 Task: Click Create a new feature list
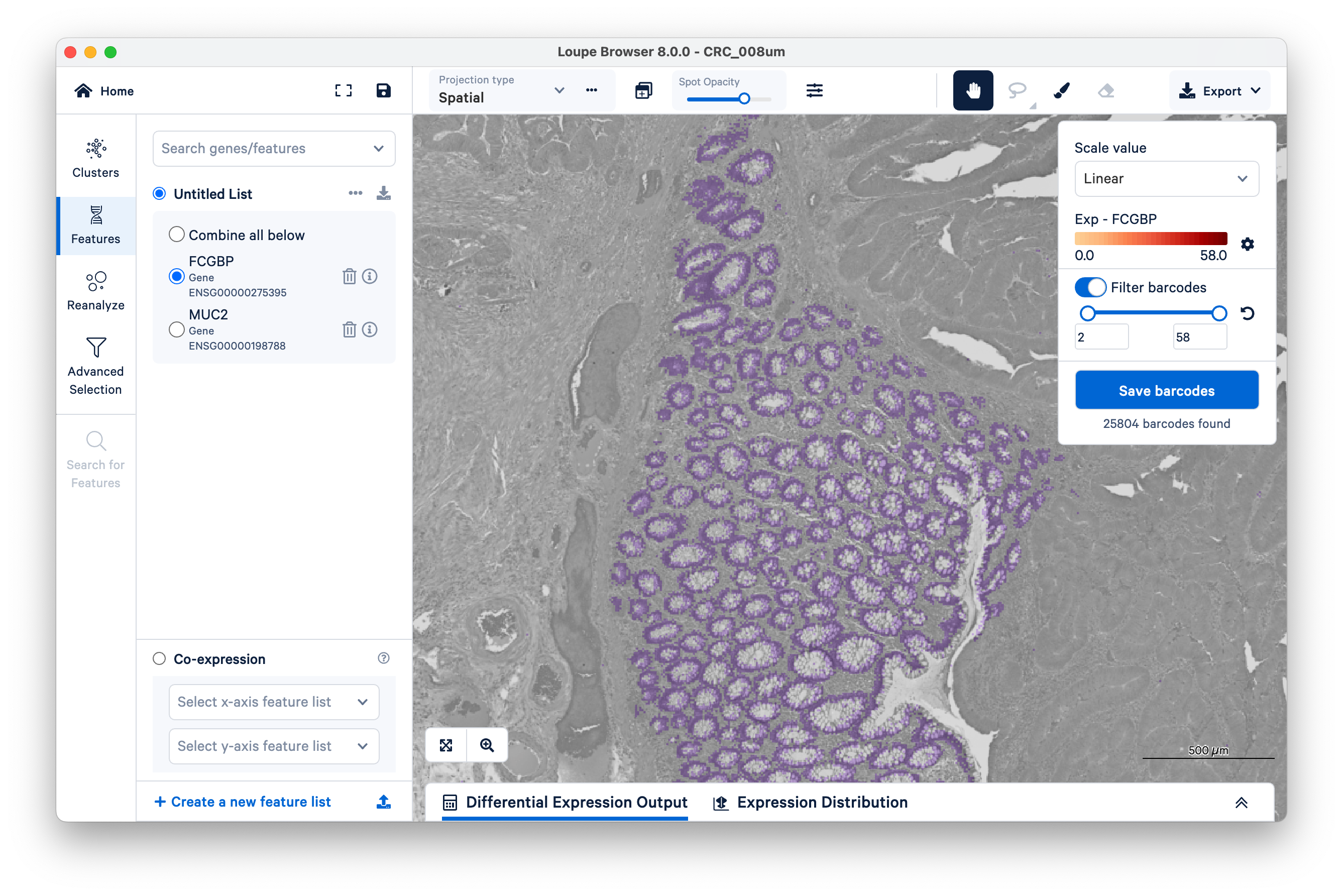tap(243, 802)
